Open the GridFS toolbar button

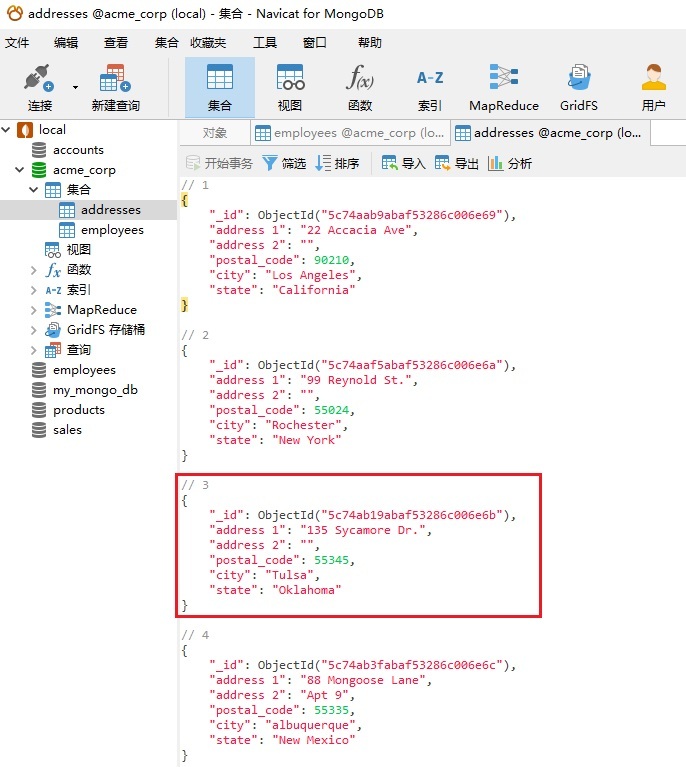pyautogui.click(x=579, y=88)
